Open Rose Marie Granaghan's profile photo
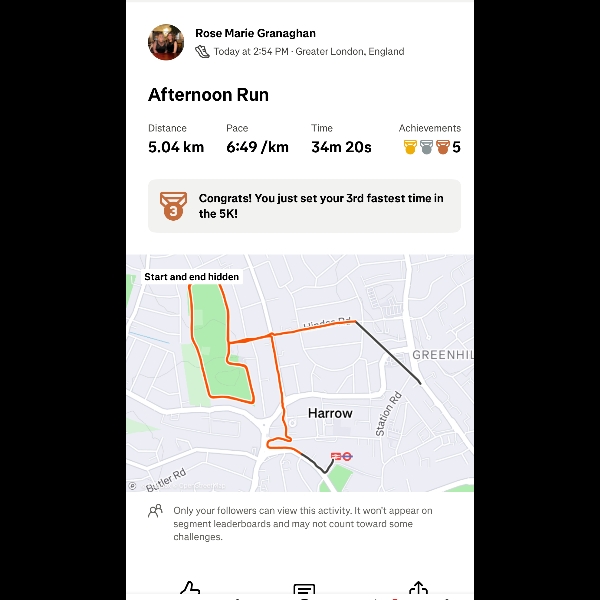Viewport: 600px width, 600px height. coord(166,42)
